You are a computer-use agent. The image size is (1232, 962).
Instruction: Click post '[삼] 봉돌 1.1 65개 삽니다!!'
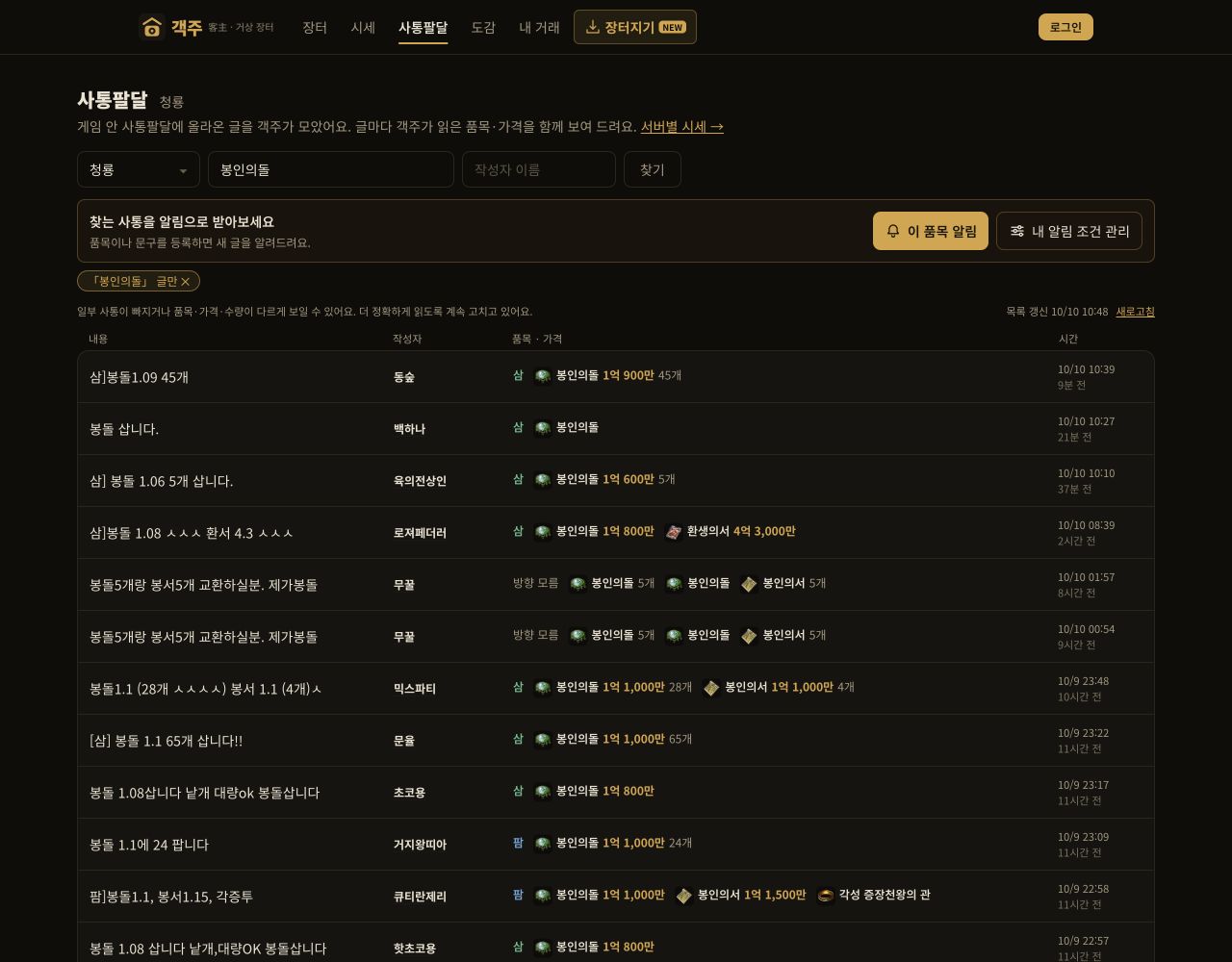pyautogui.click(x=166, y=741)
